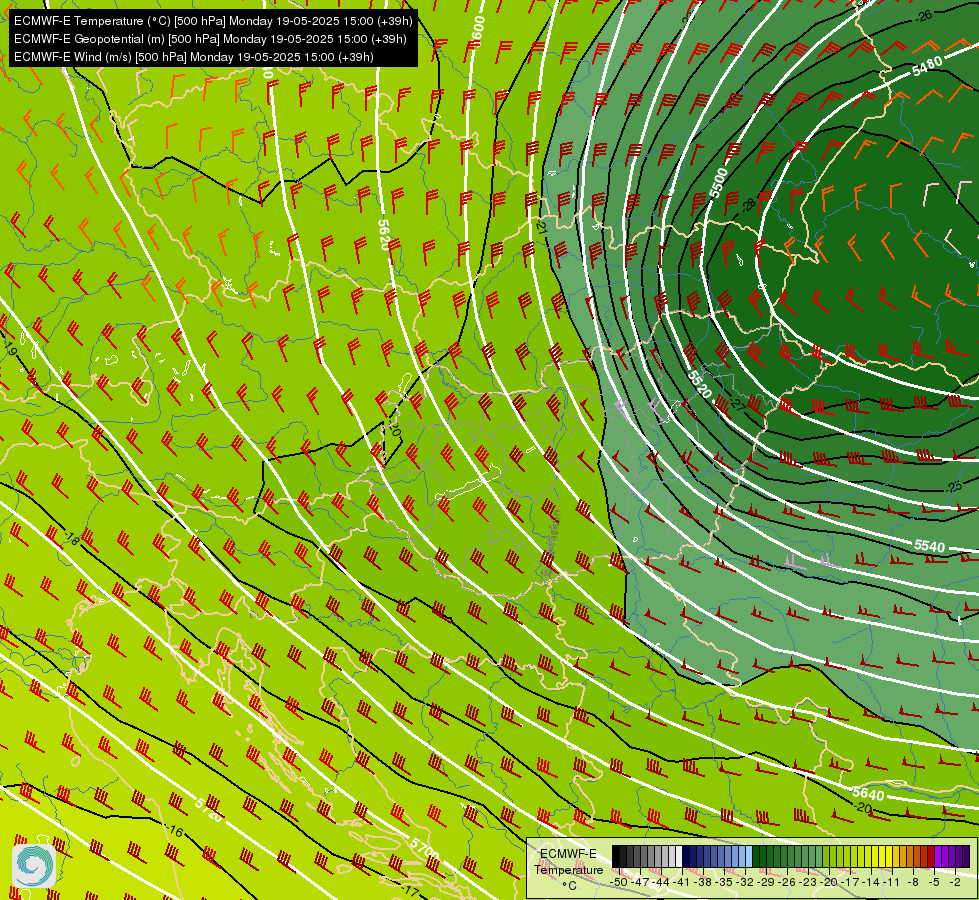
Task: Pick the dark purple swatch at legend's warm end
Action: coord(966,856)
